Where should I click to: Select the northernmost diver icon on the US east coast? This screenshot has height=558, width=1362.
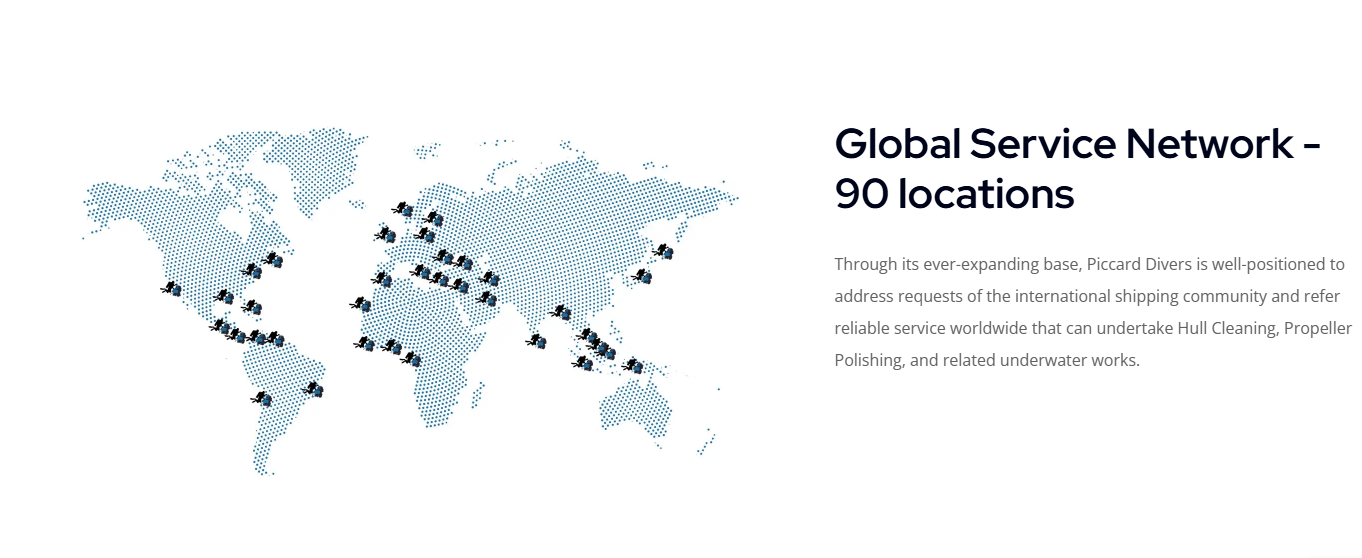pyautogui.click(x=272, y=260)
